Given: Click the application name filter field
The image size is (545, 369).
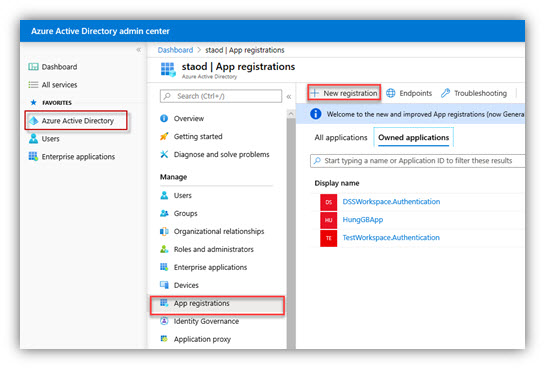Looking at the screenshot, I should pos(417,161).
